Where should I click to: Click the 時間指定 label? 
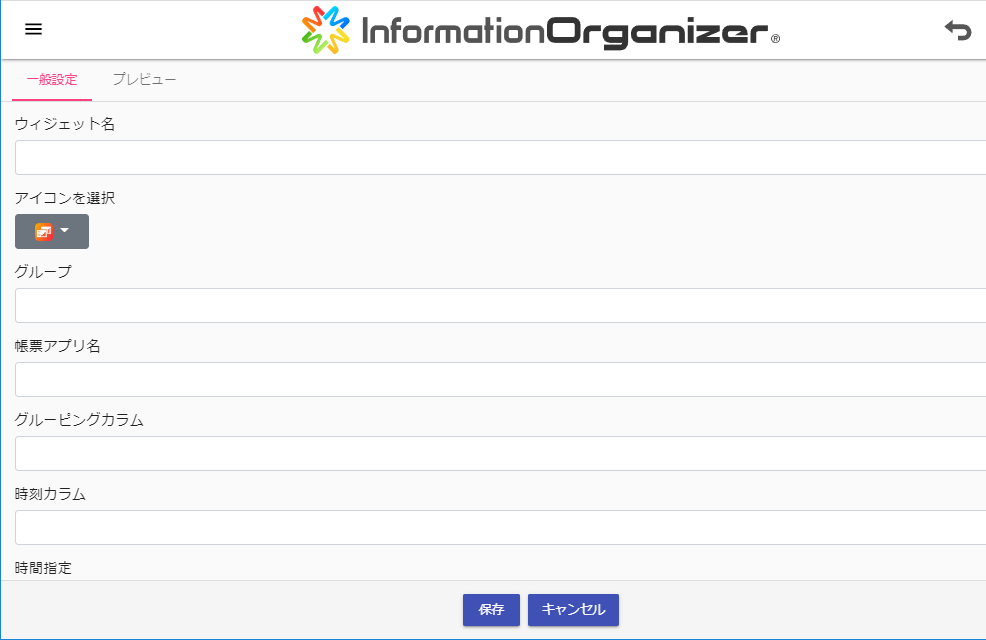43,568
